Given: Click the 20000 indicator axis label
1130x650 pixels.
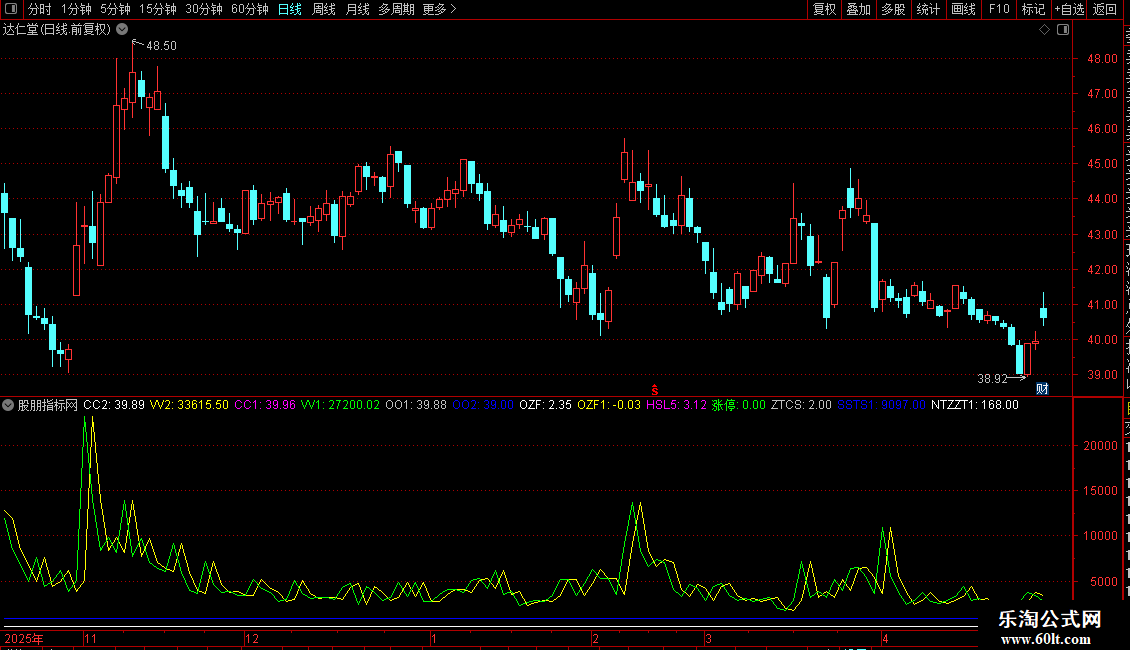Looking at the screenshot, I should click(x=1100, y=446).
